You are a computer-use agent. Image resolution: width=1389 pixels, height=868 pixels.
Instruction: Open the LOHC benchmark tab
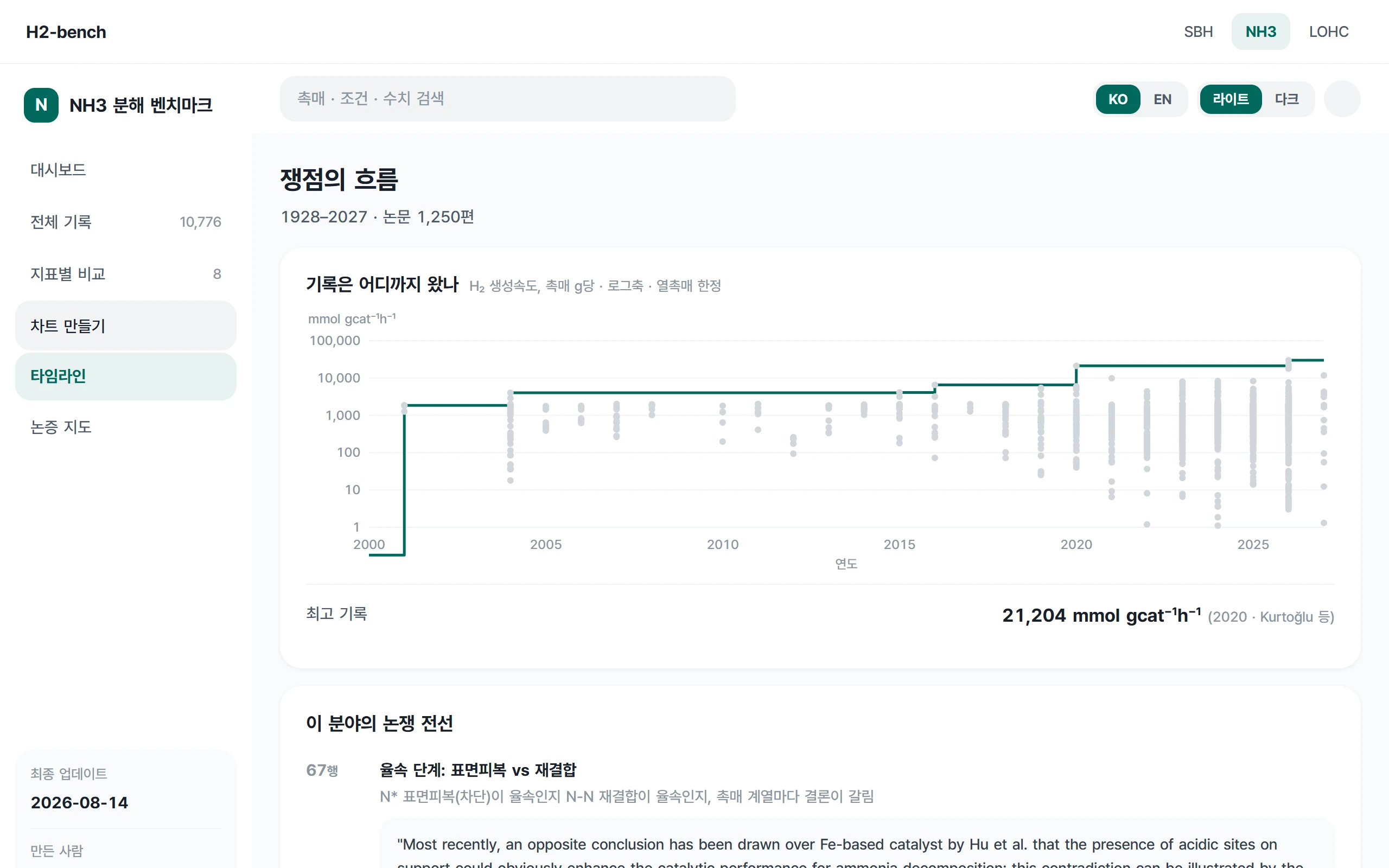tap(1328, 31)
